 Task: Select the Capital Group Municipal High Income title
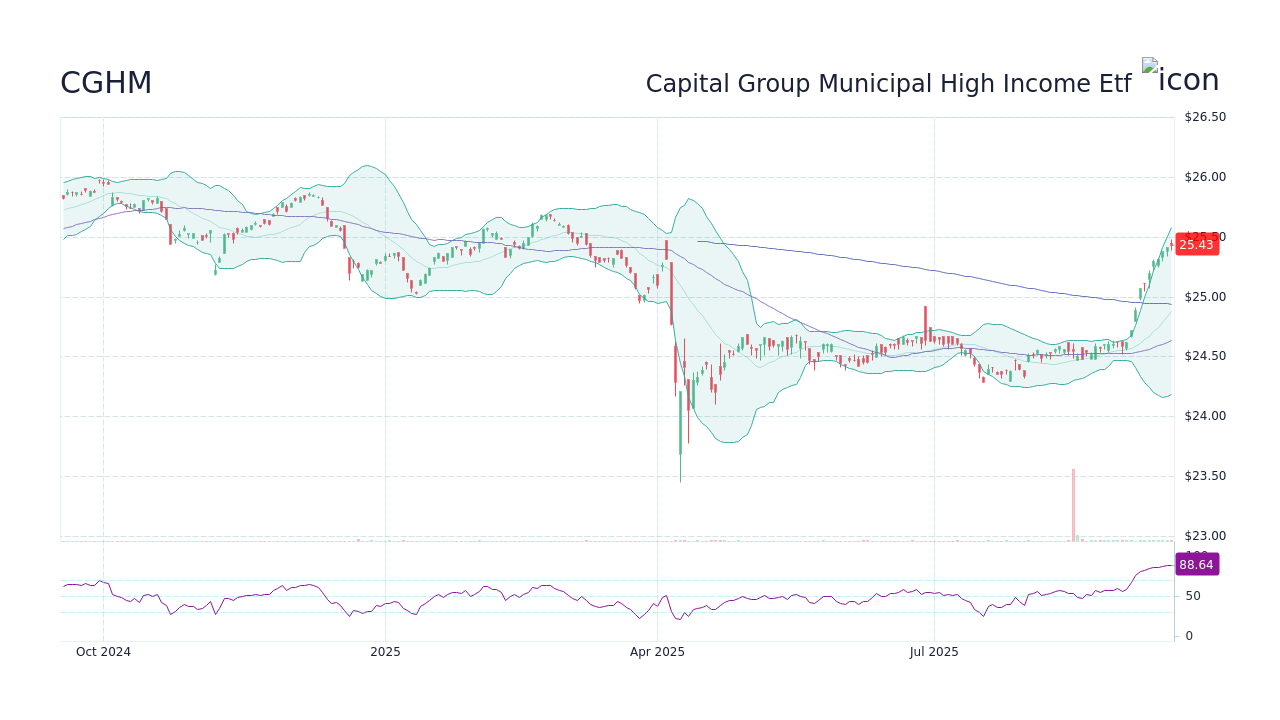click(888, 83)
